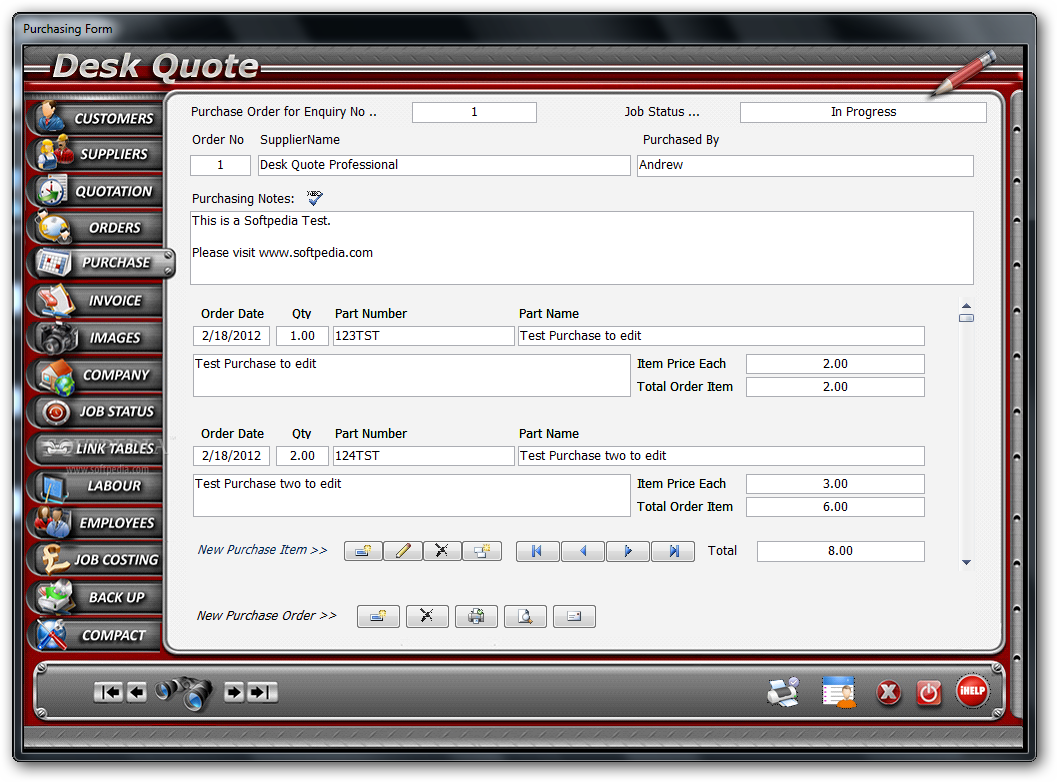Click the printer icon in bottom bar
This screenshot has height=782, width=1057.
pyautogui.click(x=783, y=692)
